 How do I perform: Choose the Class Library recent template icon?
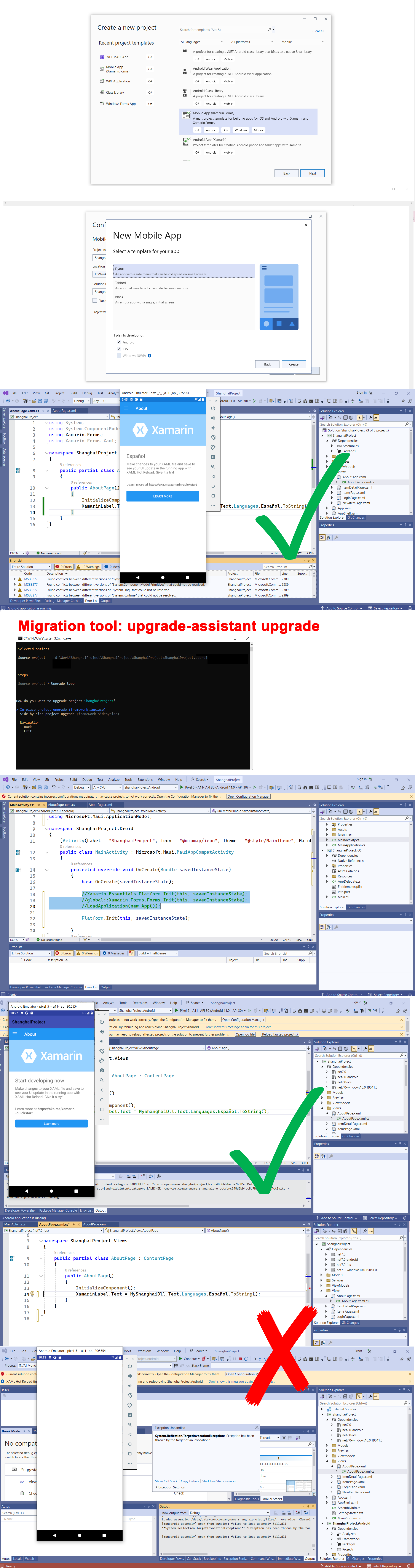(102, 93)
